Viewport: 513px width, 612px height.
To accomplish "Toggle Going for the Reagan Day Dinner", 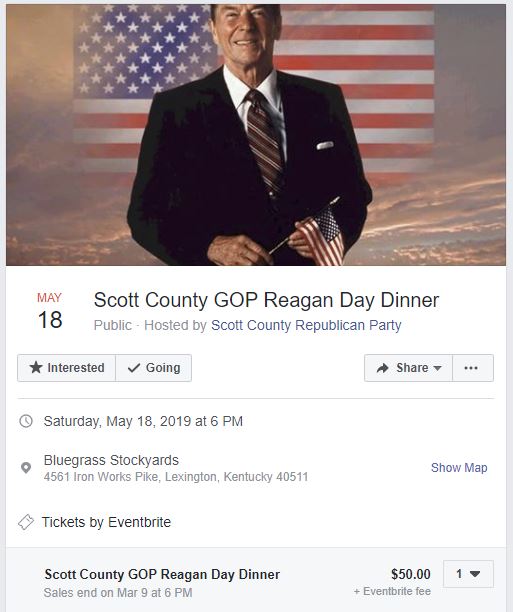I will (153, 368).
